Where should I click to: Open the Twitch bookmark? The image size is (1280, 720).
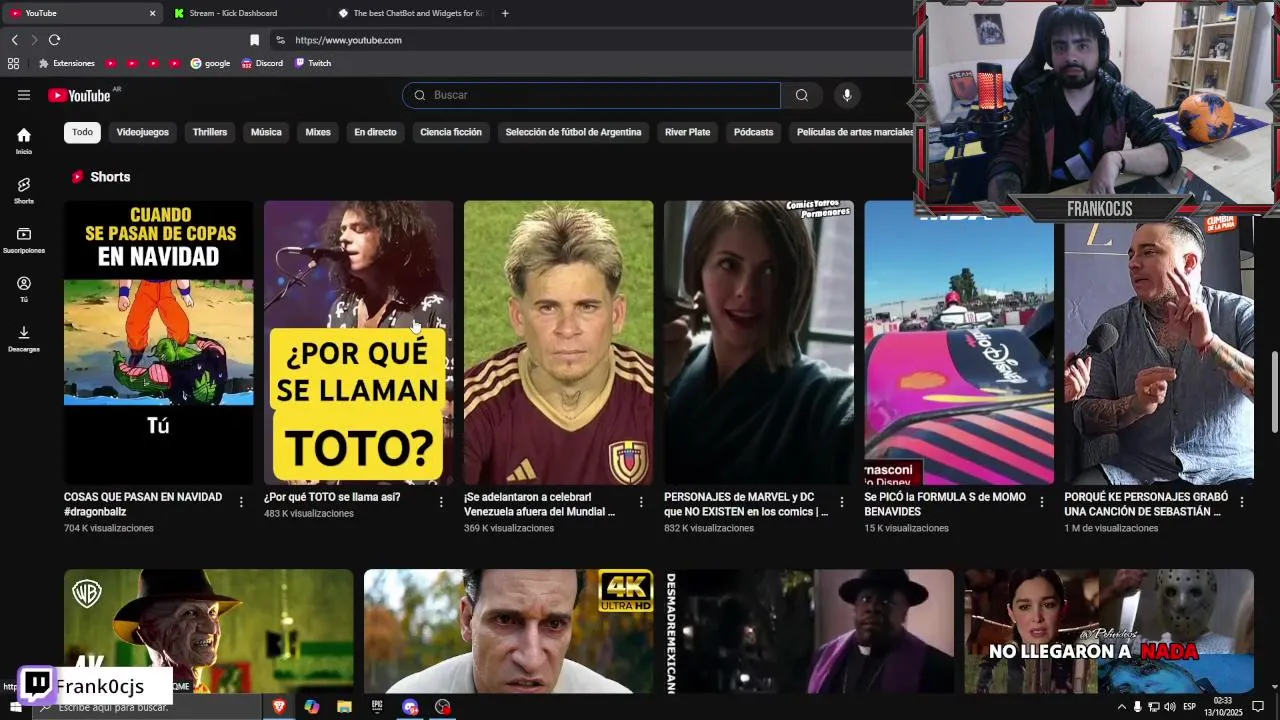(x=313, y=63)
